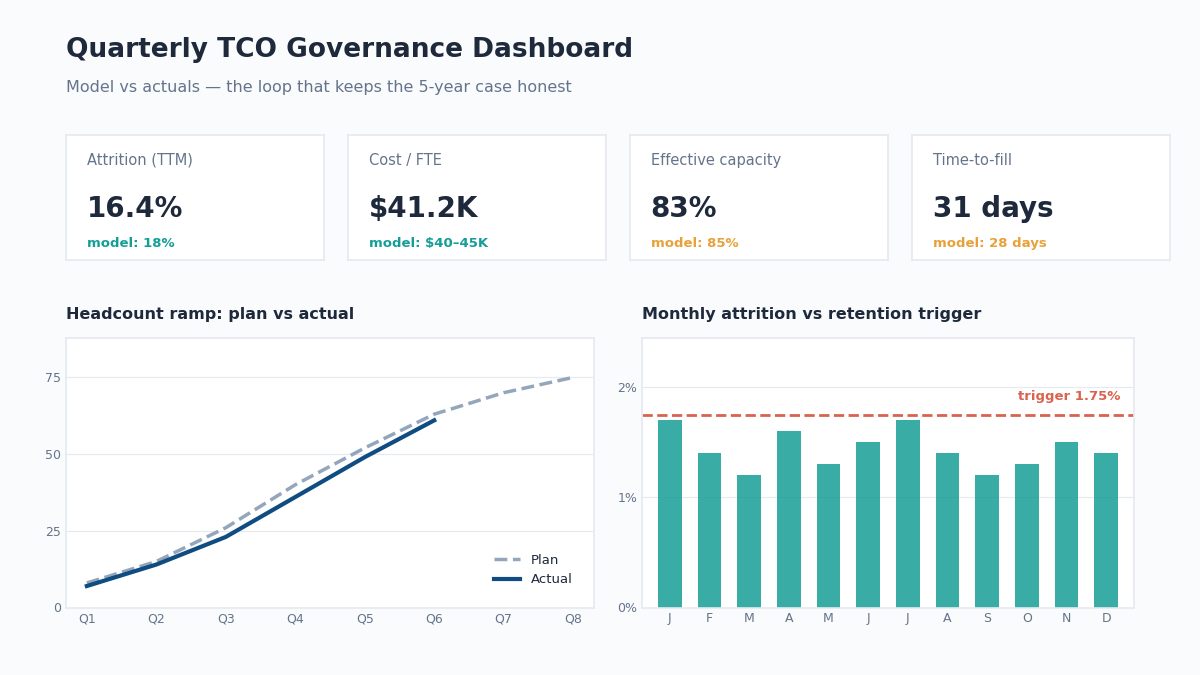
Task: Click 'model: $40–45K' text
Action: (428, 243)
